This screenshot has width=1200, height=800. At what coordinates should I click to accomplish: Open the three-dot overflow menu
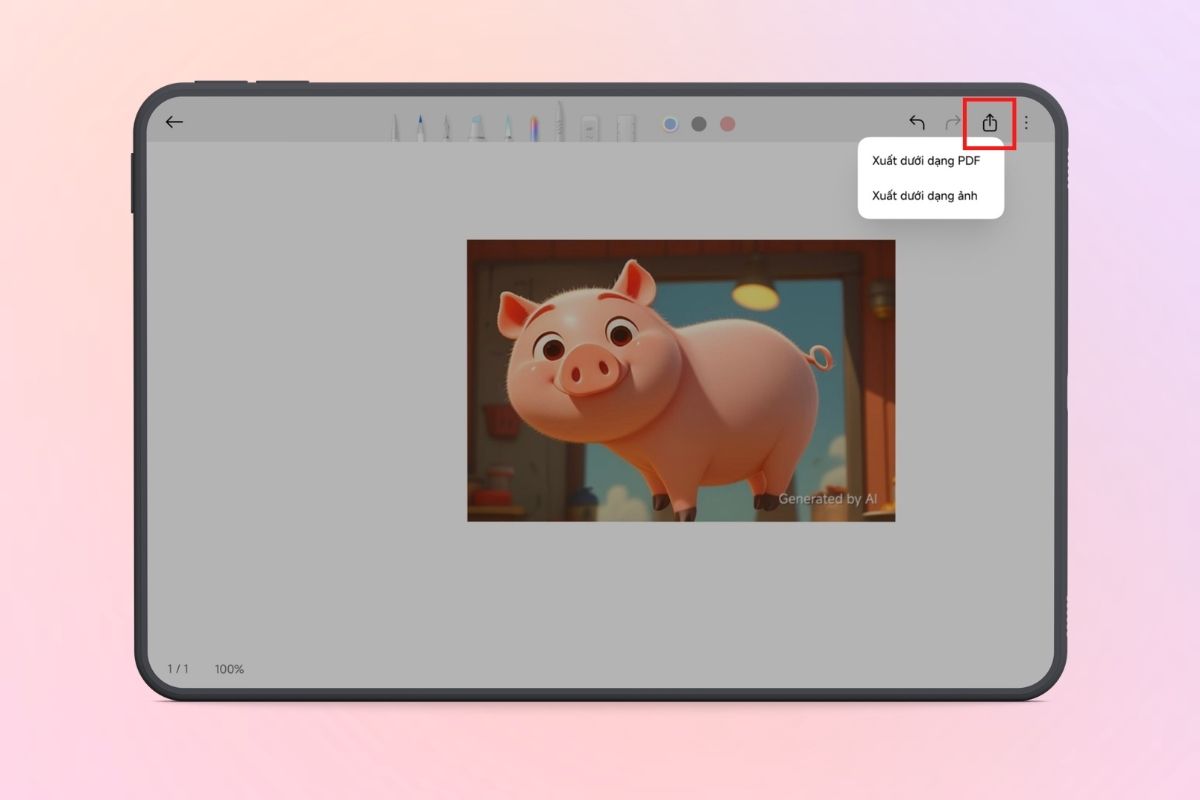click(1025, 121)
